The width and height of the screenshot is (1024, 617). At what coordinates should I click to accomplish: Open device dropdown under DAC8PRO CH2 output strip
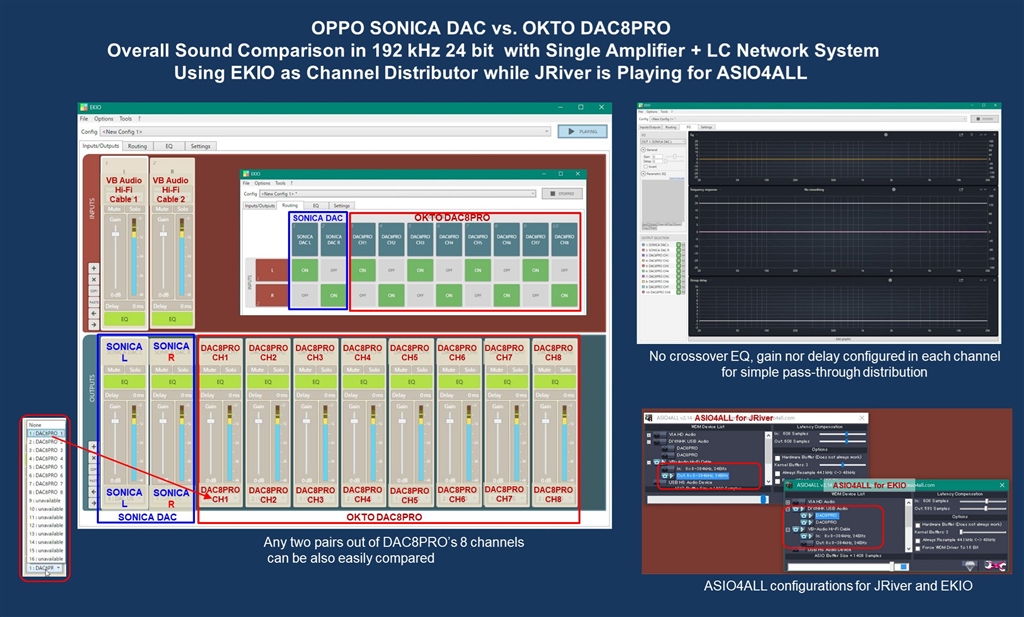point(268,501)
